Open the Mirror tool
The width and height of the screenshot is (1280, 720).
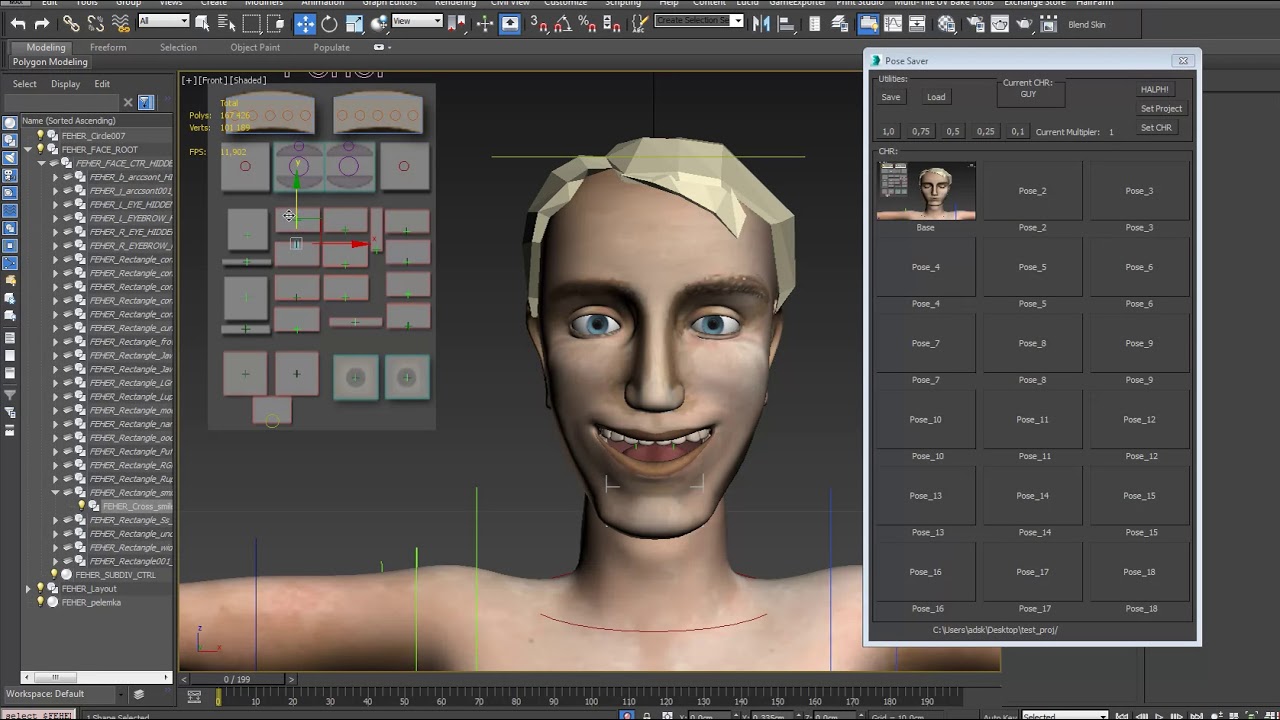tap(763, 24)
